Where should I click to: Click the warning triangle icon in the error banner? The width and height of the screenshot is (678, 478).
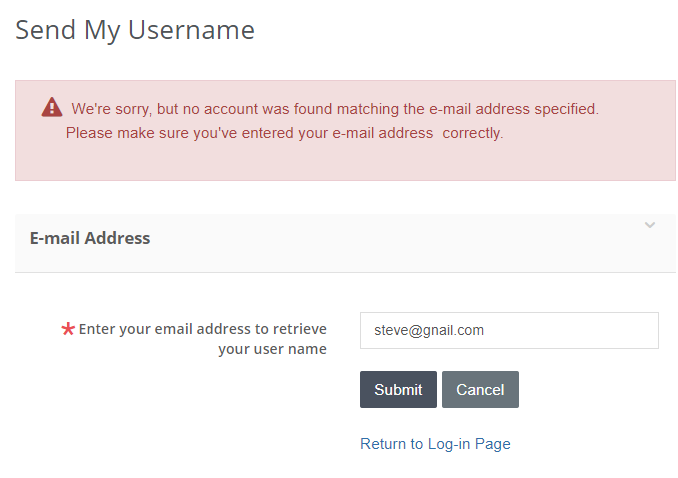click(x=52, y=107)
